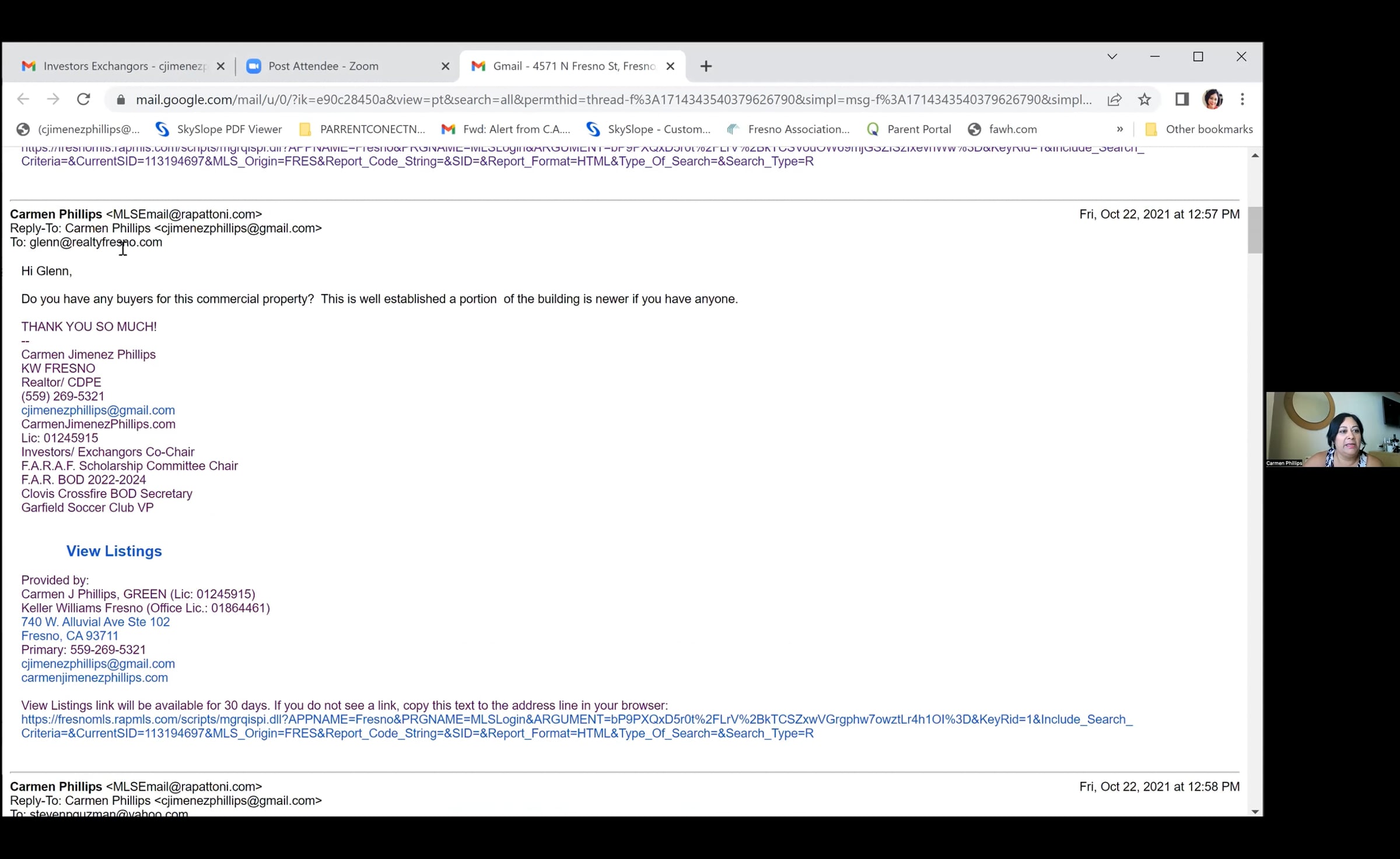Bookmark this page with star icon
The height and width of the screenshot is (859, 1400).
tap(1144, 99)
